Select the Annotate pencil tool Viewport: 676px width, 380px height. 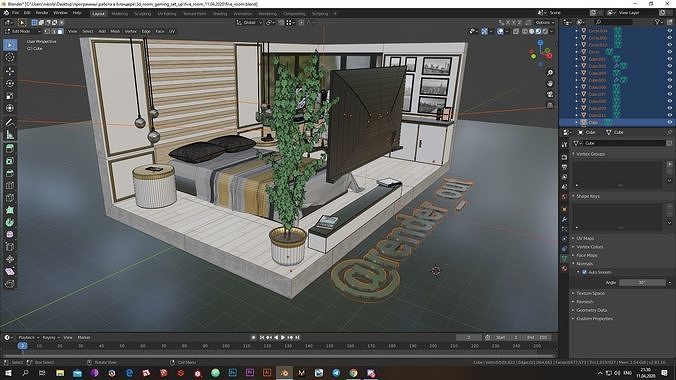point(9,122)
